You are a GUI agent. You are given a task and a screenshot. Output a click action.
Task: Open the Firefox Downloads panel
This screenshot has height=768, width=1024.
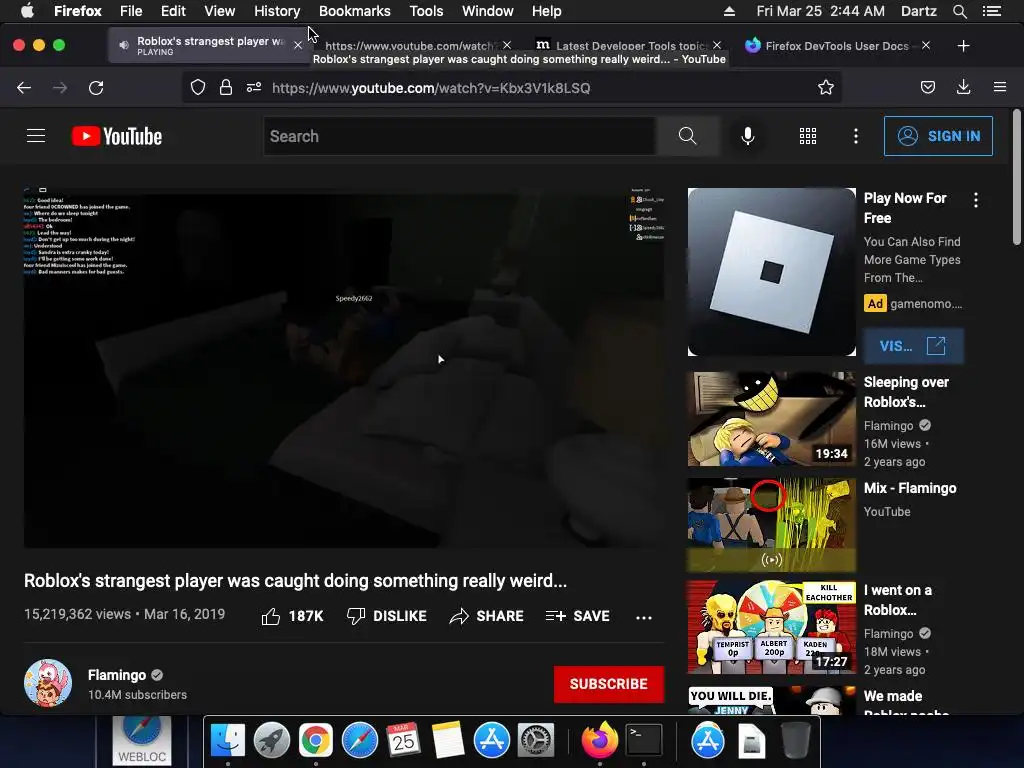point(963,88)
